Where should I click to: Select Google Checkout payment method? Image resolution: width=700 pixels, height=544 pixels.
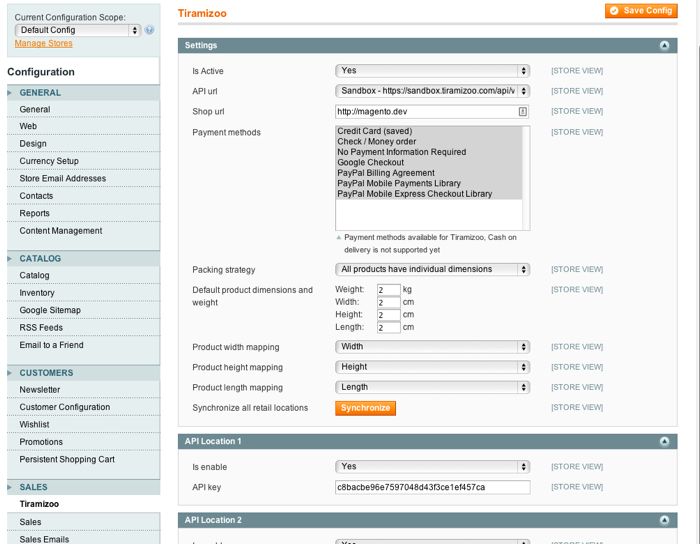pos(429,162)
